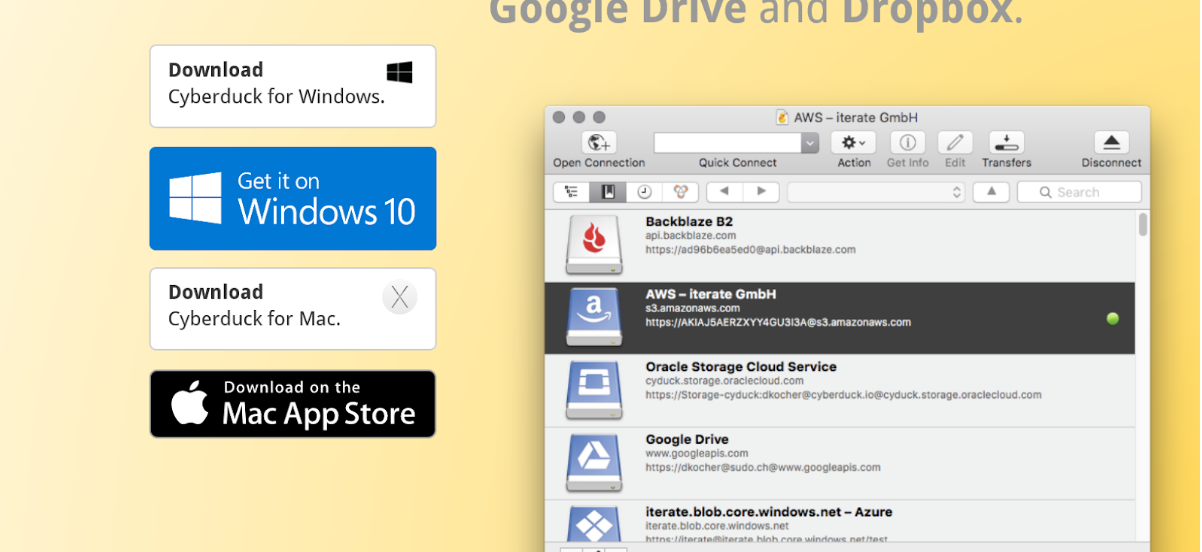This screenshot has height=552, width=1202.
Task: Click the Disconnect eject icon
Action: coord(1111,143)
